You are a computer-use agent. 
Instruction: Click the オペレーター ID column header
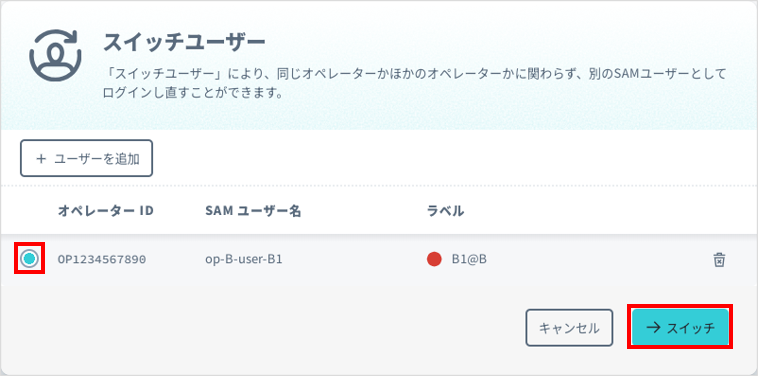click(106, 211)
